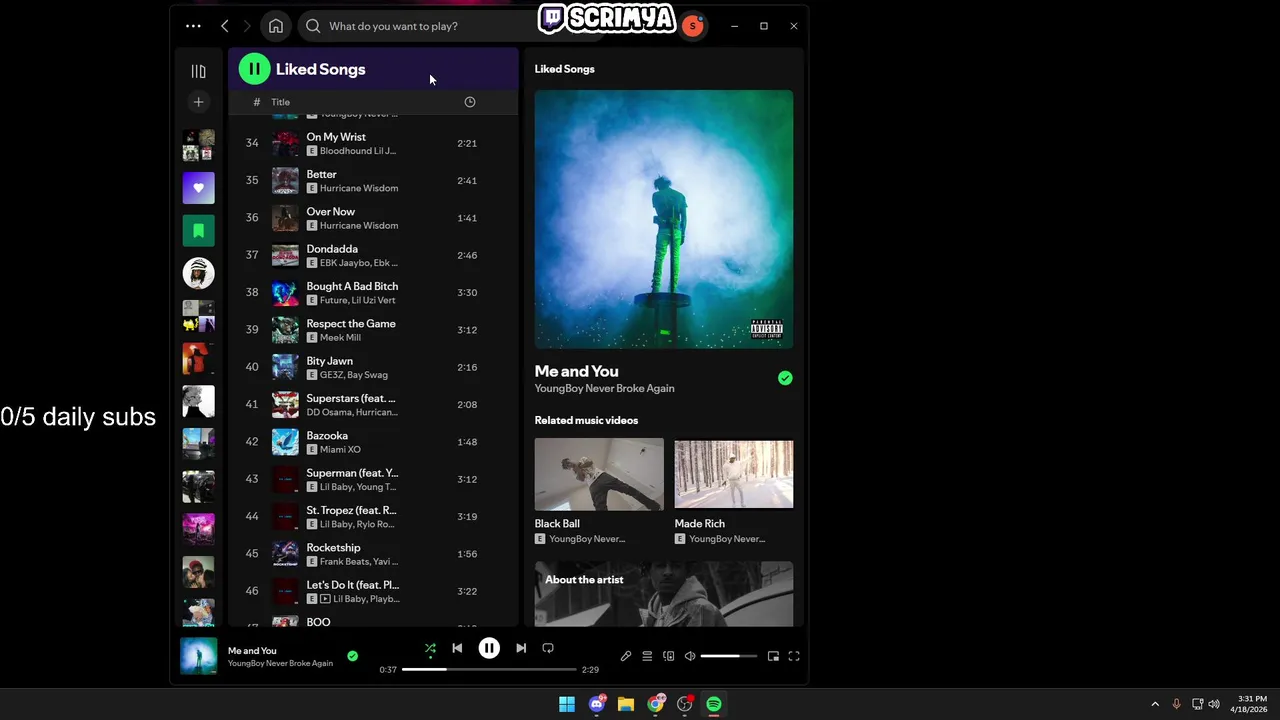Image resolution: width=1280 pixels, height=720 pixels.
Task: Open artist link 'Miami XO'
Action: click(340, 450)
